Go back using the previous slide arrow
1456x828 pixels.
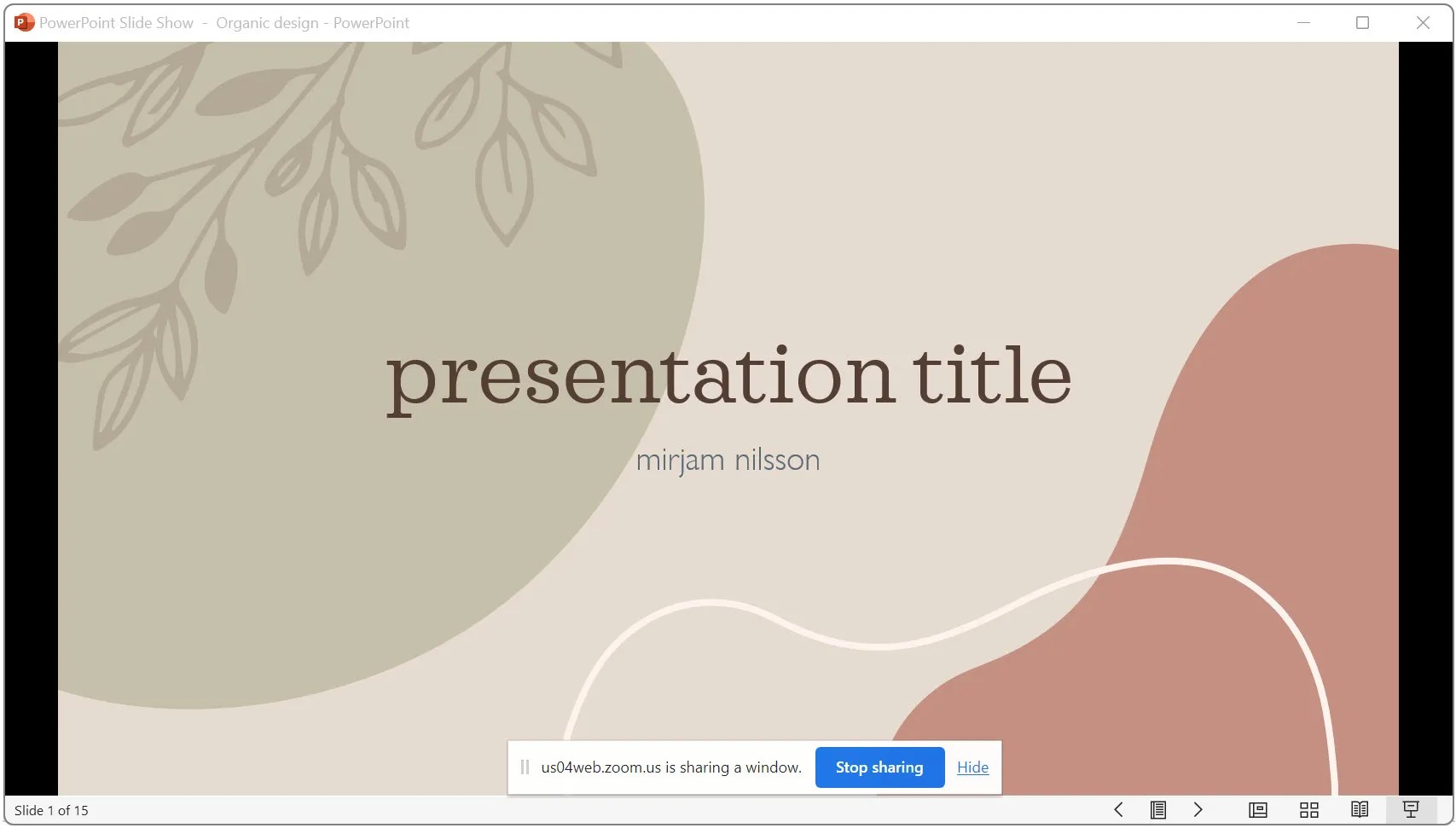tap(1118, 810)
